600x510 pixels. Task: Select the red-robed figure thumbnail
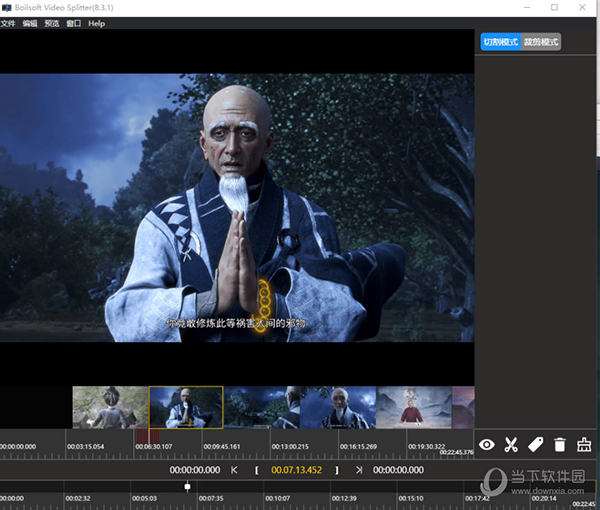(x=414, y=407)
